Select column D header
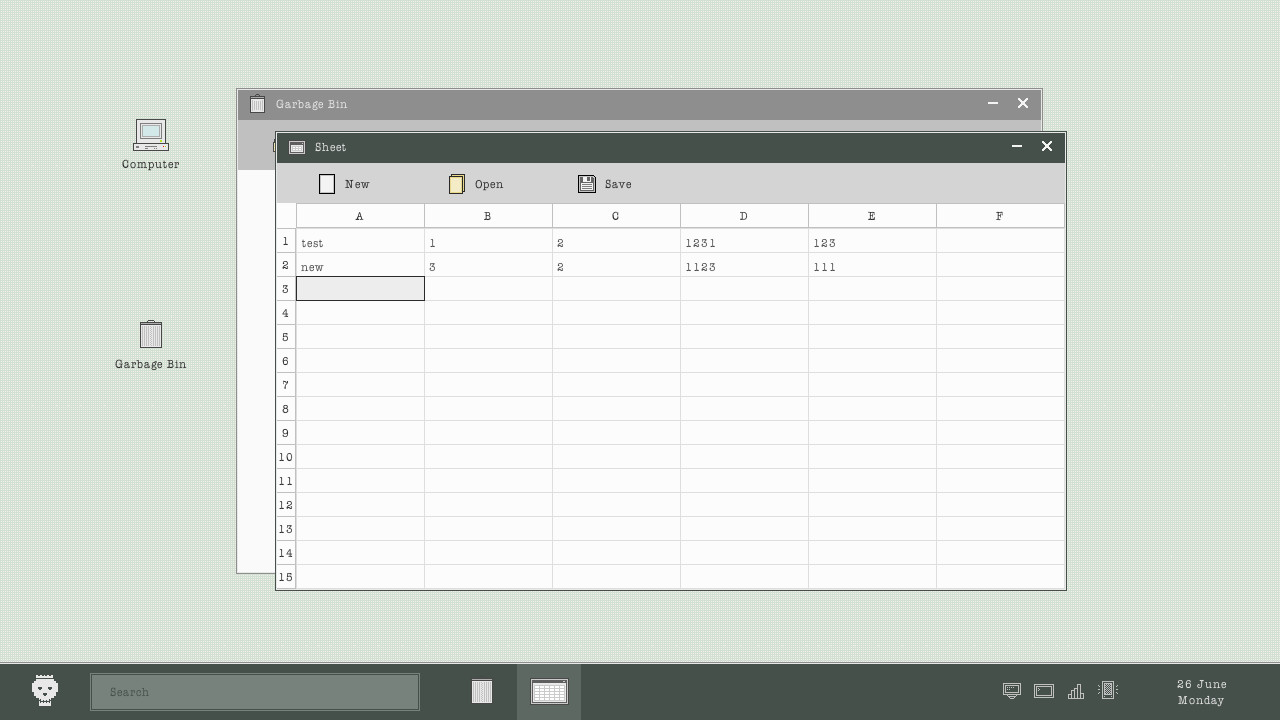 pos(744,216)
